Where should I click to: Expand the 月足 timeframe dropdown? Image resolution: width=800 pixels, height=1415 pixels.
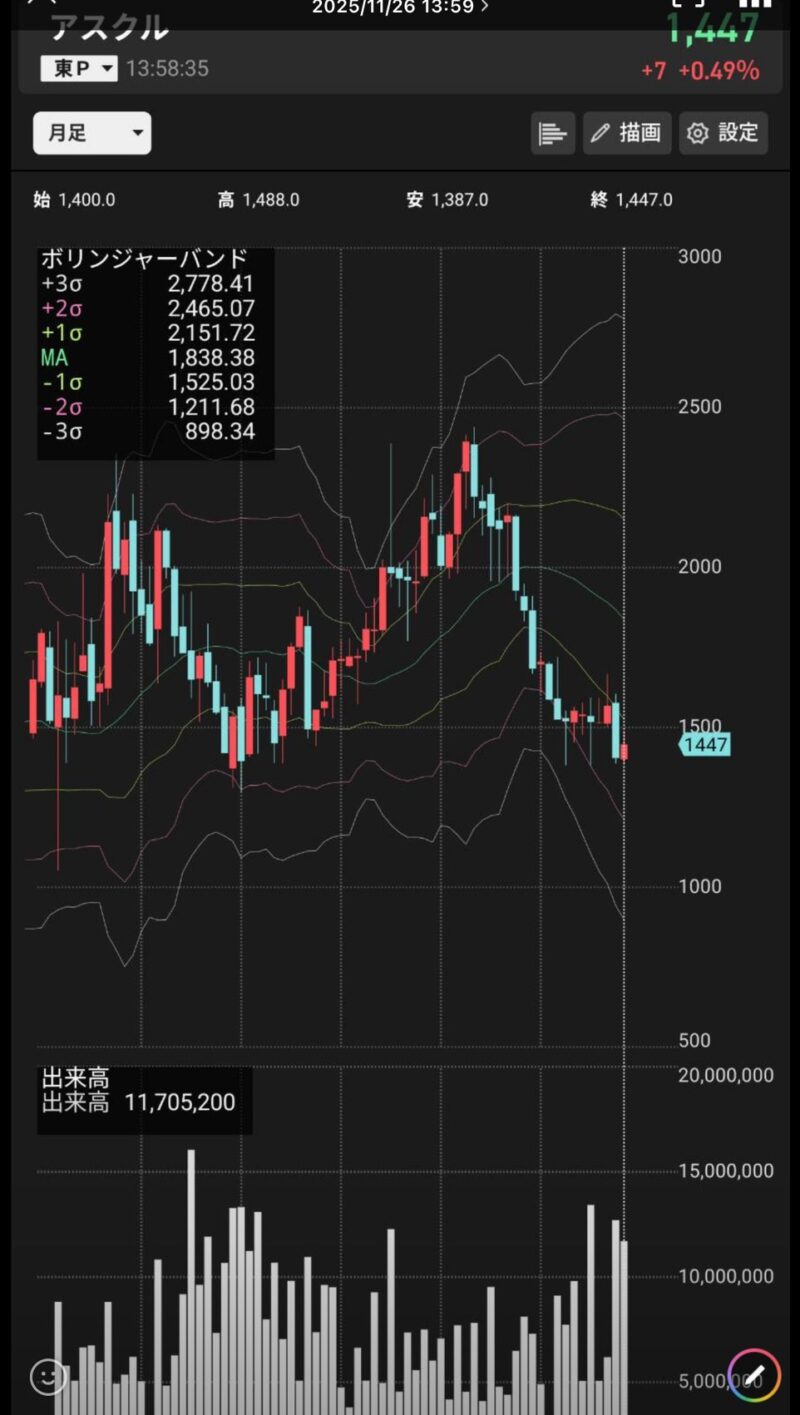coord(92,133)
